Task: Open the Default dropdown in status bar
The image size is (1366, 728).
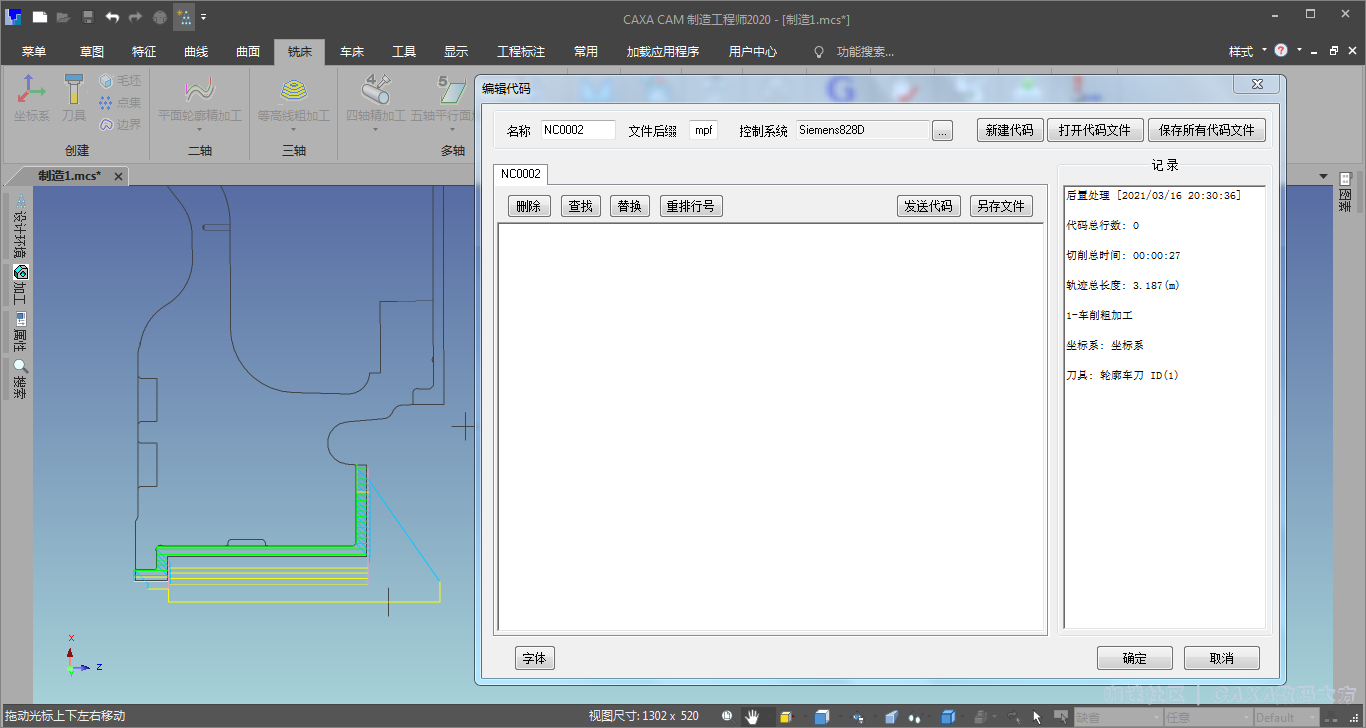Action: 1287,717
